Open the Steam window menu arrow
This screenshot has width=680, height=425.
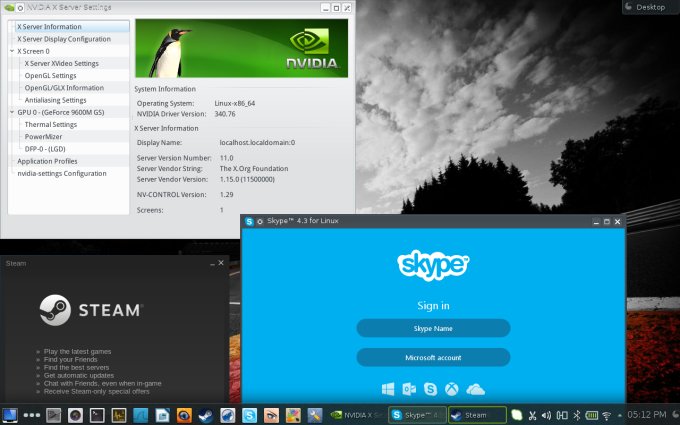[221, 263]
